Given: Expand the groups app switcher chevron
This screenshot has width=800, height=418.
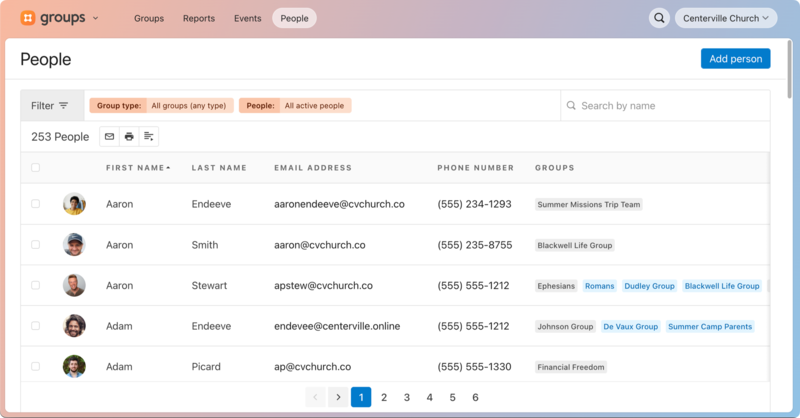Looking at the screenshot, I should 95,18.
